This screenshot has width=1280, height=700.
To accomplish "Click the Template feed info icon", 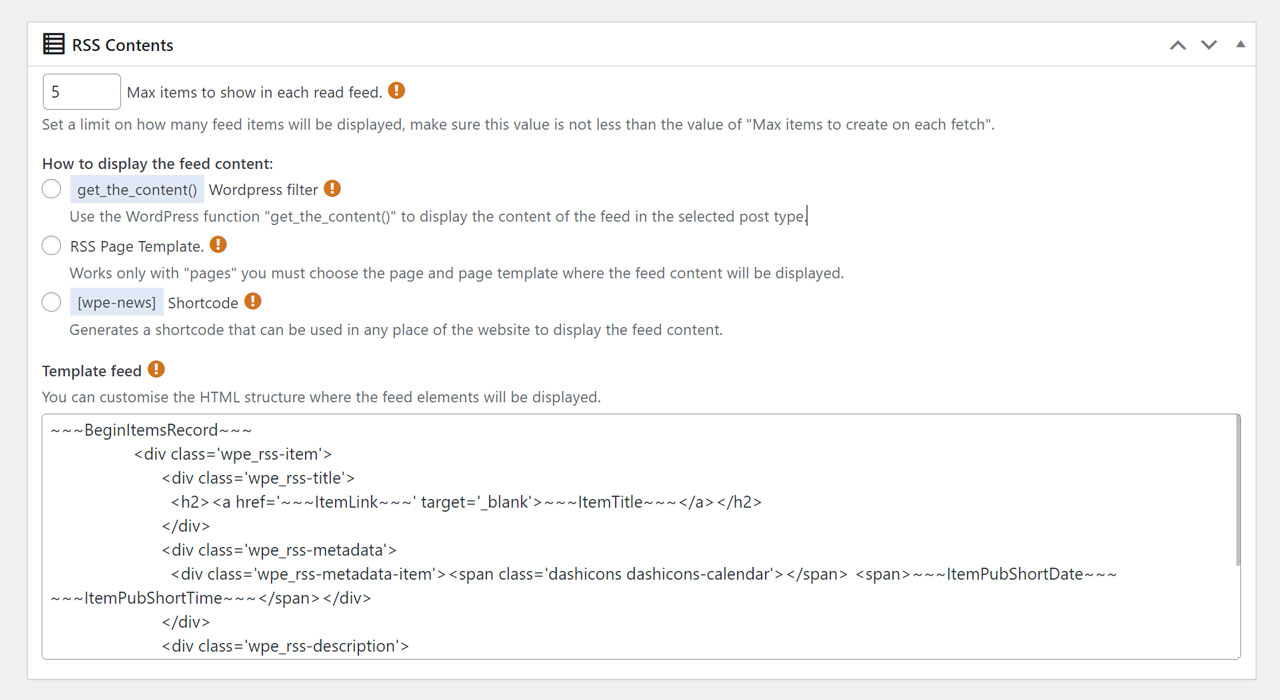I will point(156,369).
